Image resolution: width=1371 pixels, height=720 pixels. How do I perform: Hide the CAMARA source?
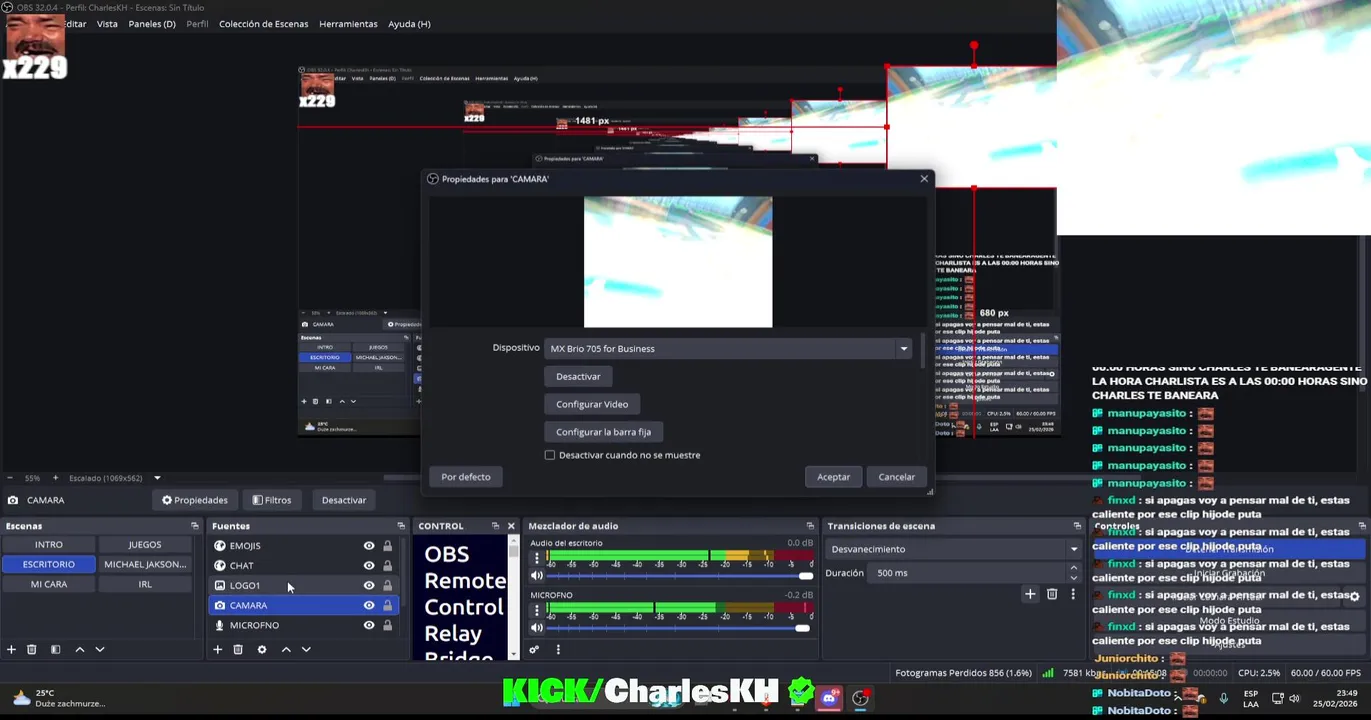[369, 606]
